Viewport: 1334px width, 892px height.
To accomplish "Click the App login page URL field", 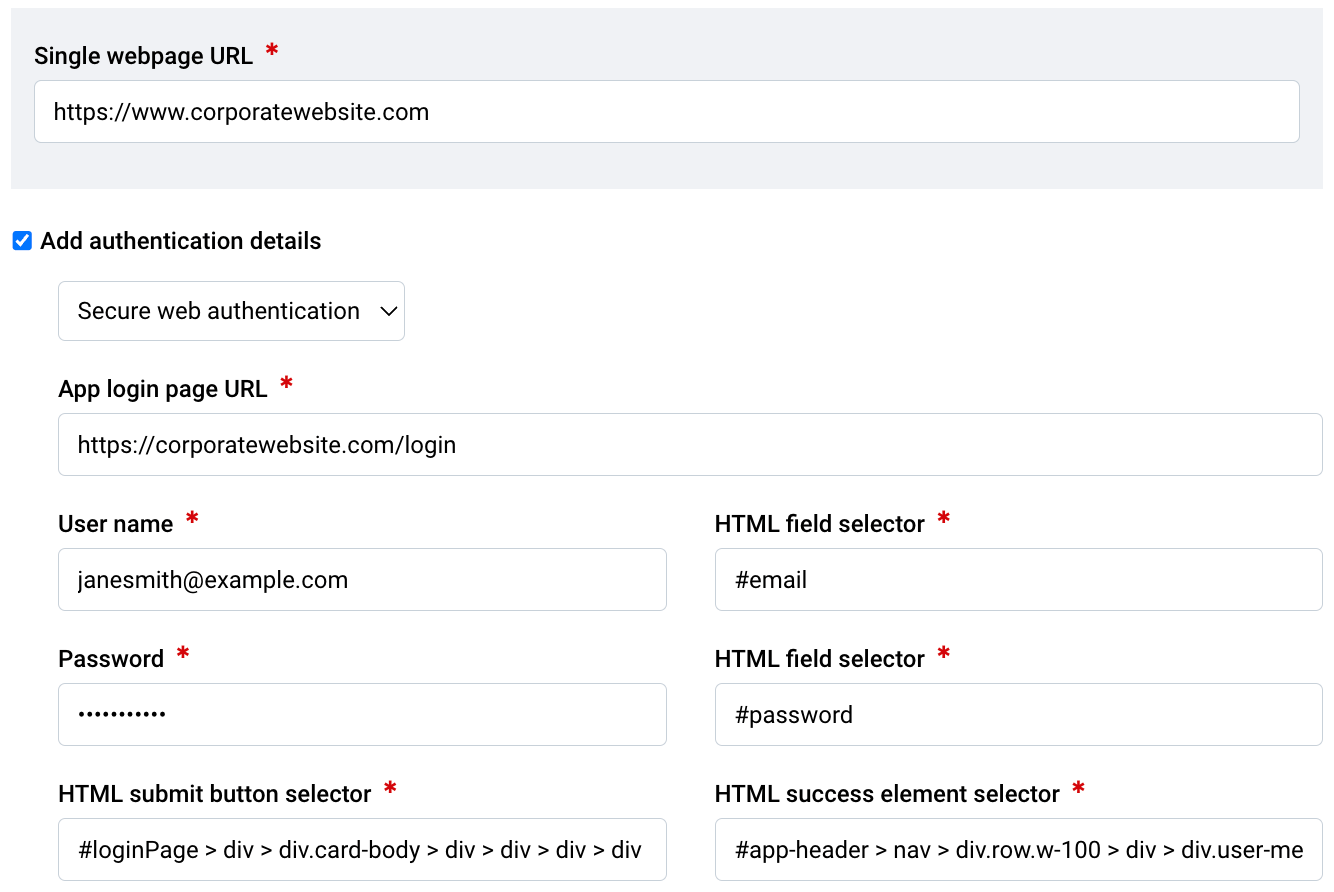I will tap(692, 444).
